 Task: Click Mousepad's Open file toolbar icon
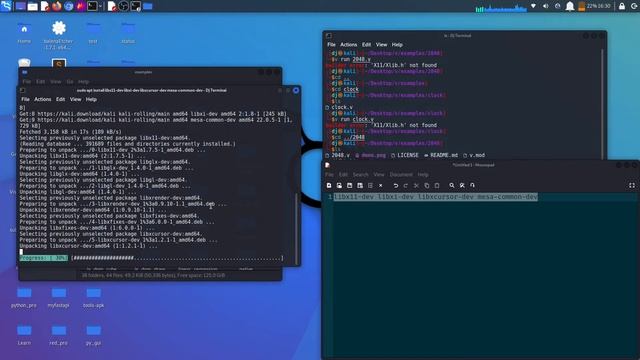339,185
